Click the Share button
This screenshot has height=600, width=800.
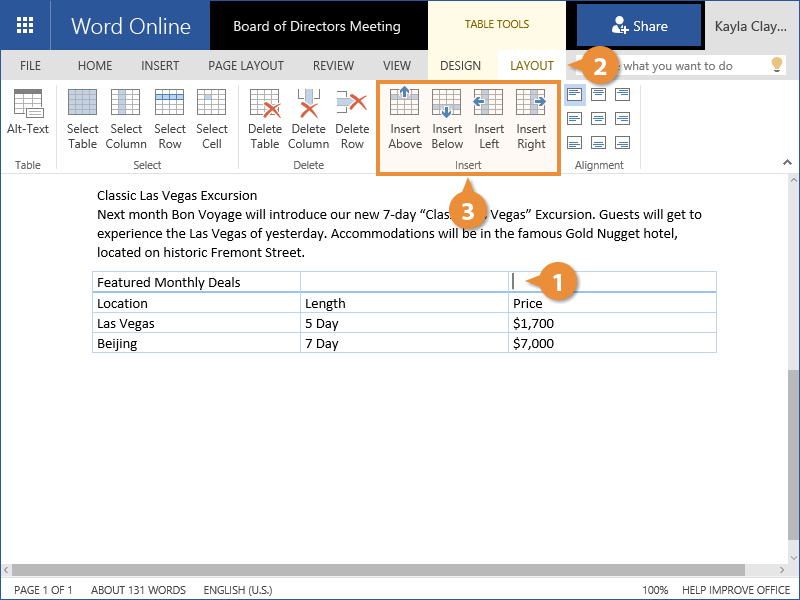(639, 26)
